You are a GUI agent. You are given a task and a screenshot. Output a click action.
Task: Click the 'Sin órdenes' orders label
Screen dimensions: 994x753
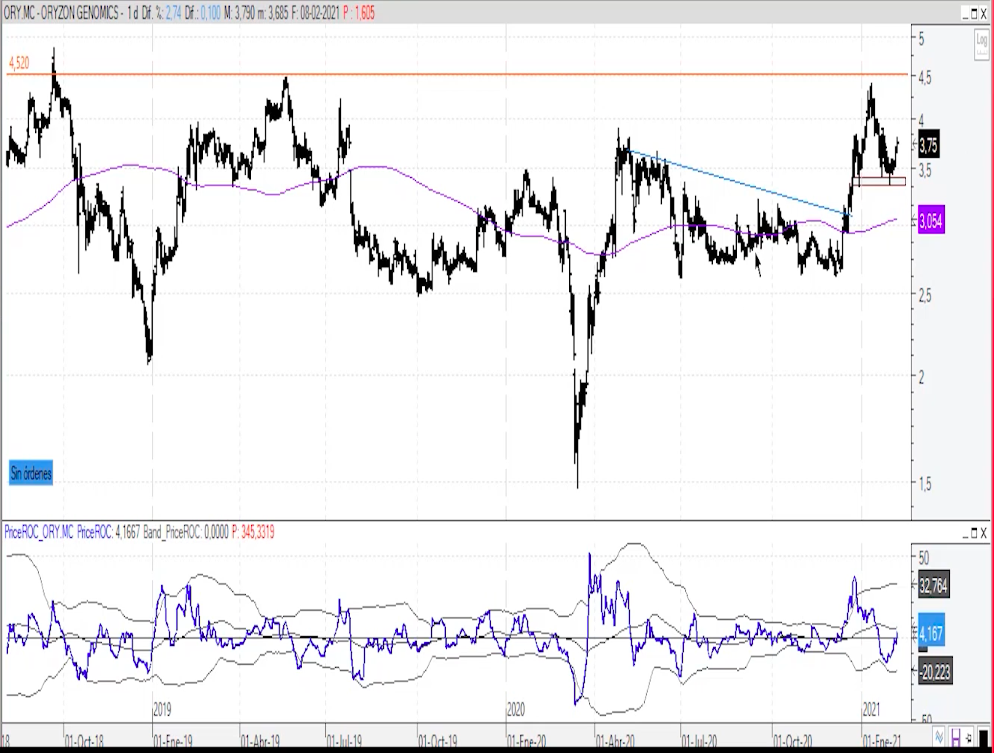tap(30, 474)
